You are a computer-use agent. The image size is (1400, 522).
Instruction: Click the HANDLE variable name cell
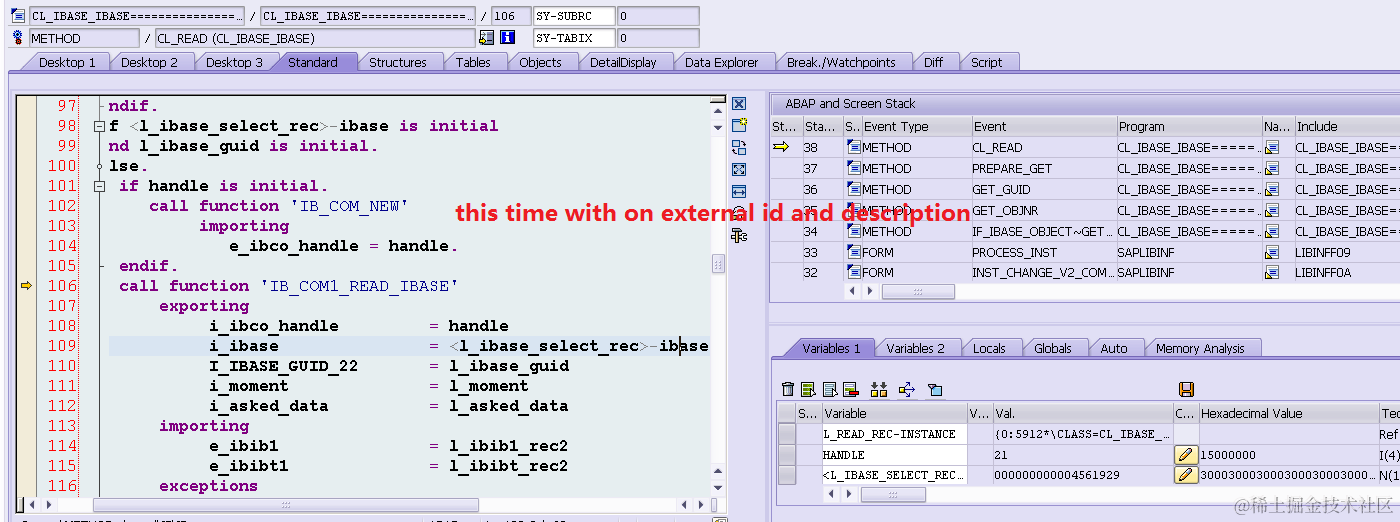tap(893, 455)
